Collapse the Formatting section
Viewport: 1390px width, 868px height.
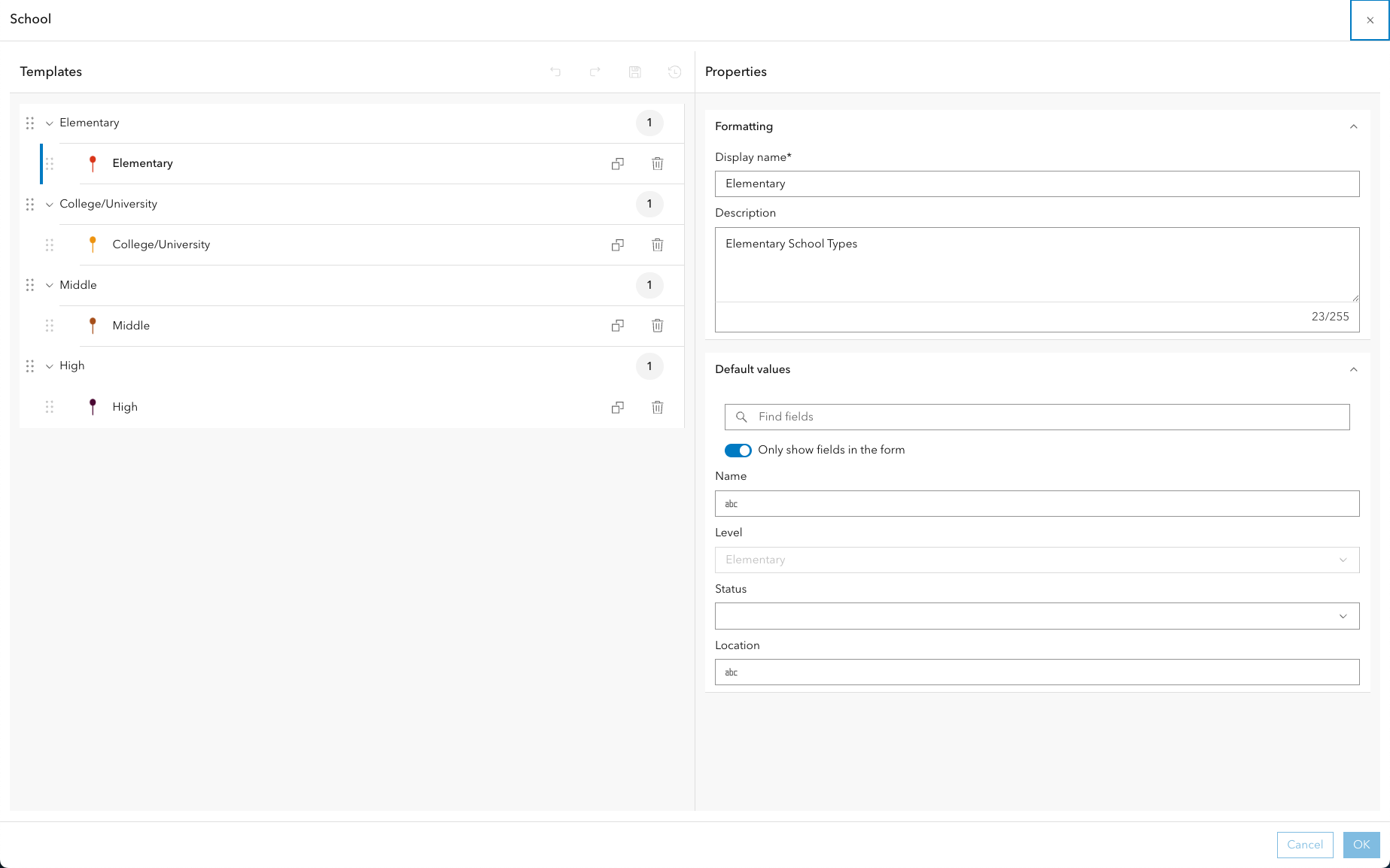[x=1354, y=126]
